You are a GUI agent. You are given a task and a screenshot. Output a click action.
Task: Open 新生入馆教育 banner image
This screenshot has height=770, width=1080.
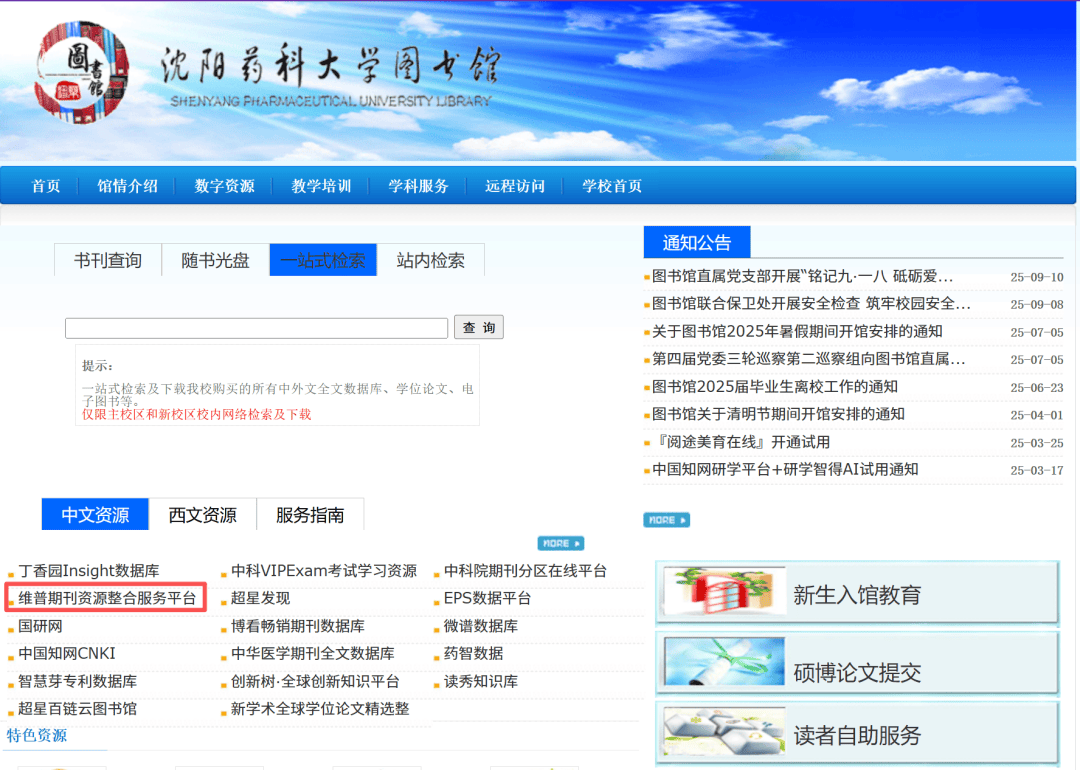tap(857, 595)
